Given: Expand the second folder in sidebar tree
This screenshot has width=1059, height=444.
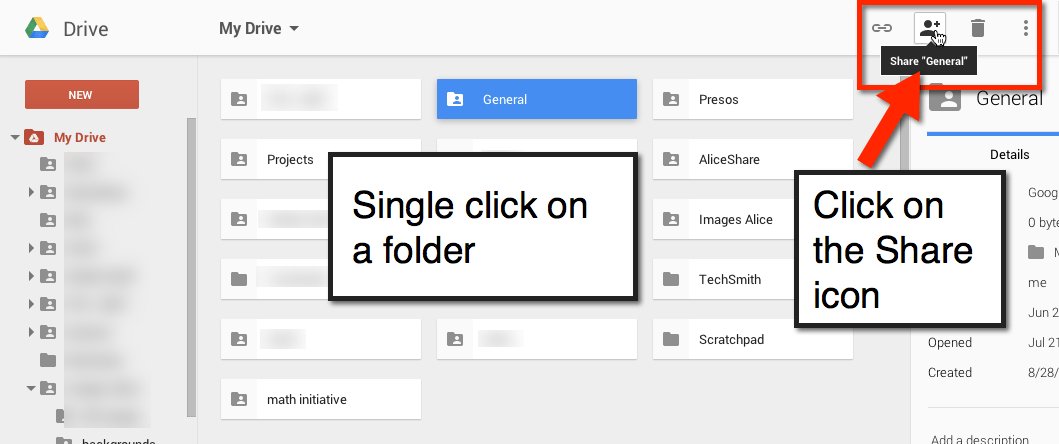Looking at the screenshot, I should [x=32, y=193].
